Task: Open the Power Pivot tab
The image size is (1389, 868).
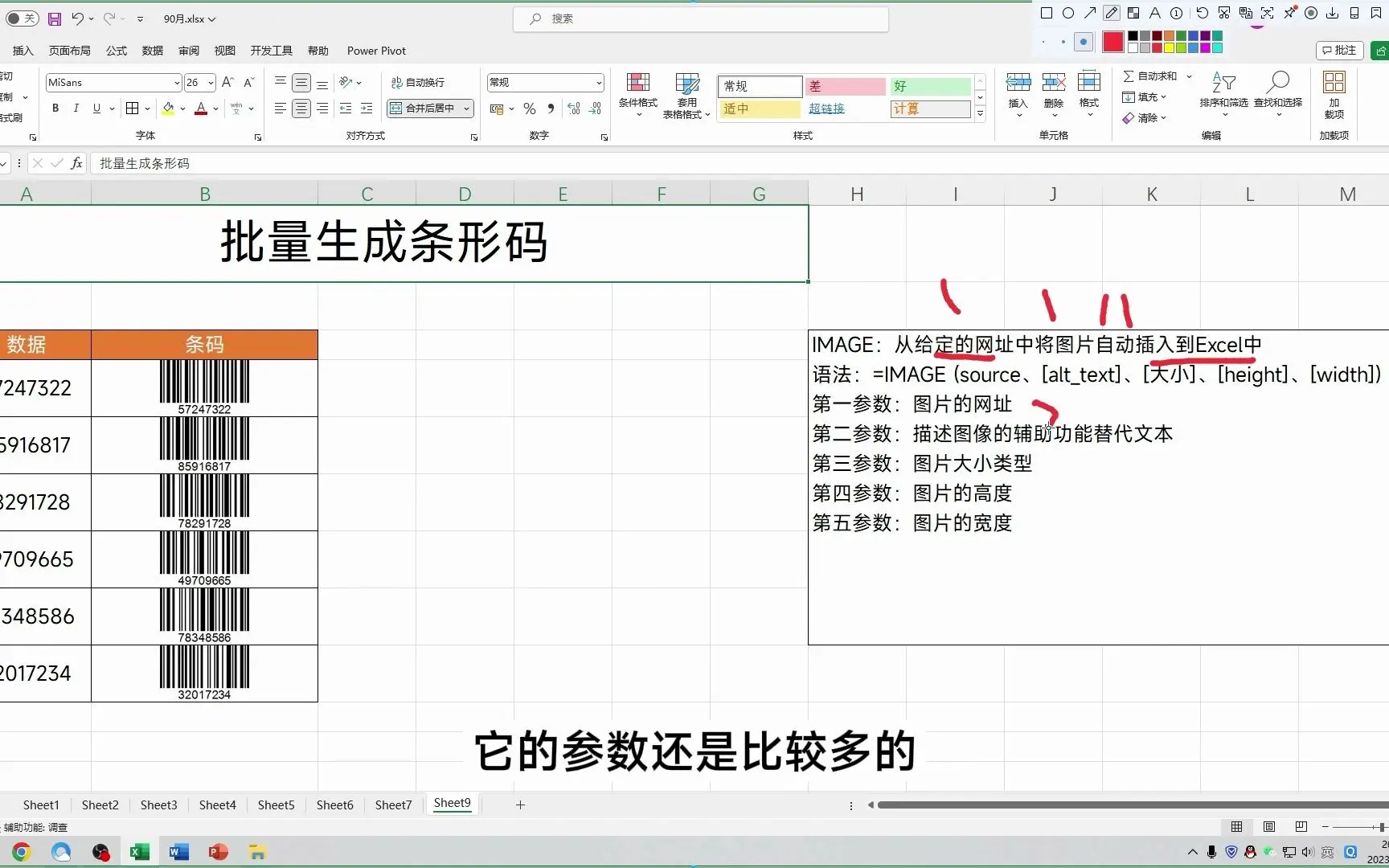Action: (376, 51)
